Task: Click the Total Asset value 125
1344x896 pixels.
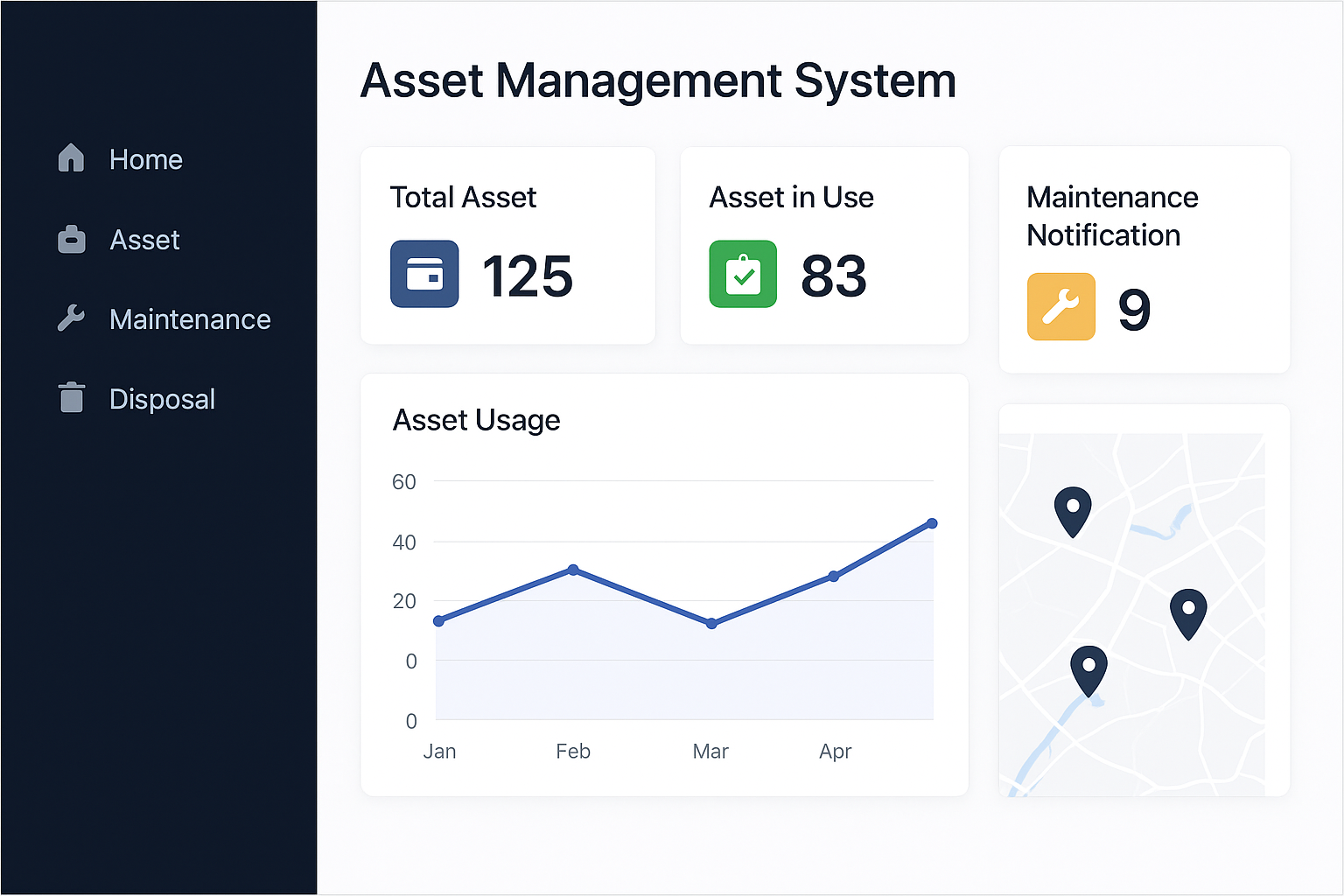Action: point(527,276)
